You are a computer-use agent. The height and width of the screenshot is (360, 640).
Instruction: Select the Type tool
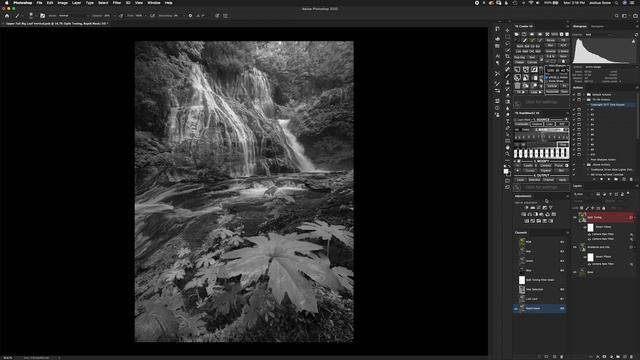point(507,121)
